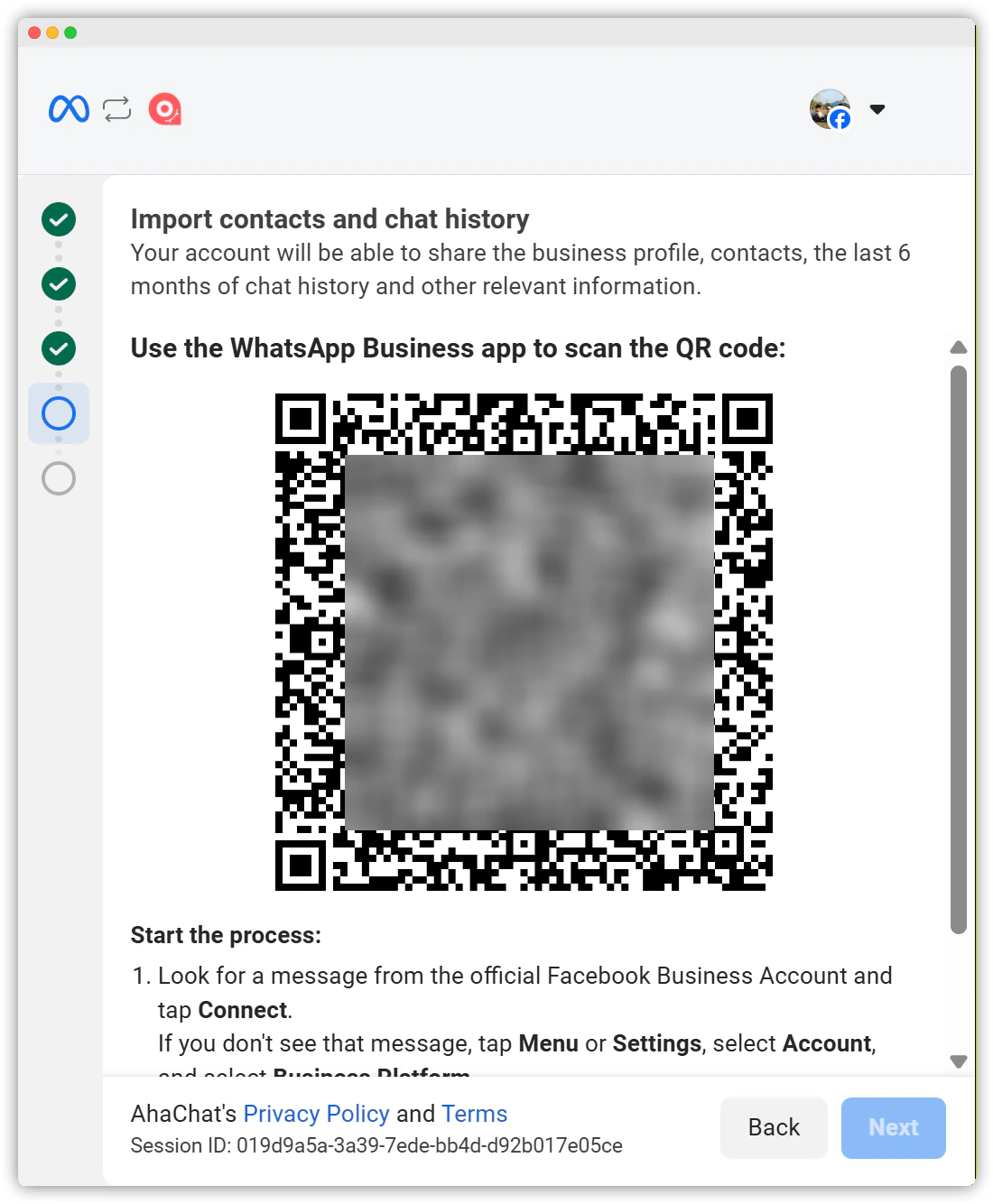Click the scrollbar up arrow
The height and width of the screenshot is (1204, 993).
coord(959,347)
